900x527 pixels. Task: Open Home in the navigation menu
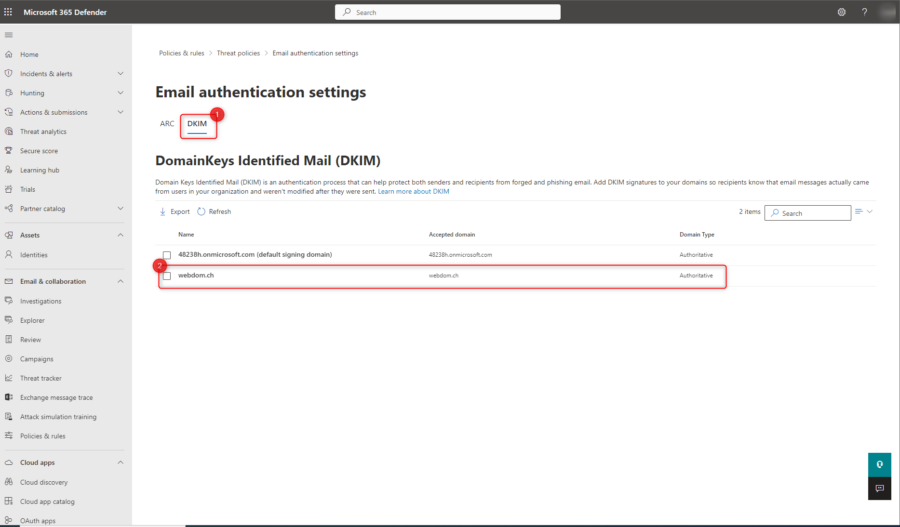(29, 55)
